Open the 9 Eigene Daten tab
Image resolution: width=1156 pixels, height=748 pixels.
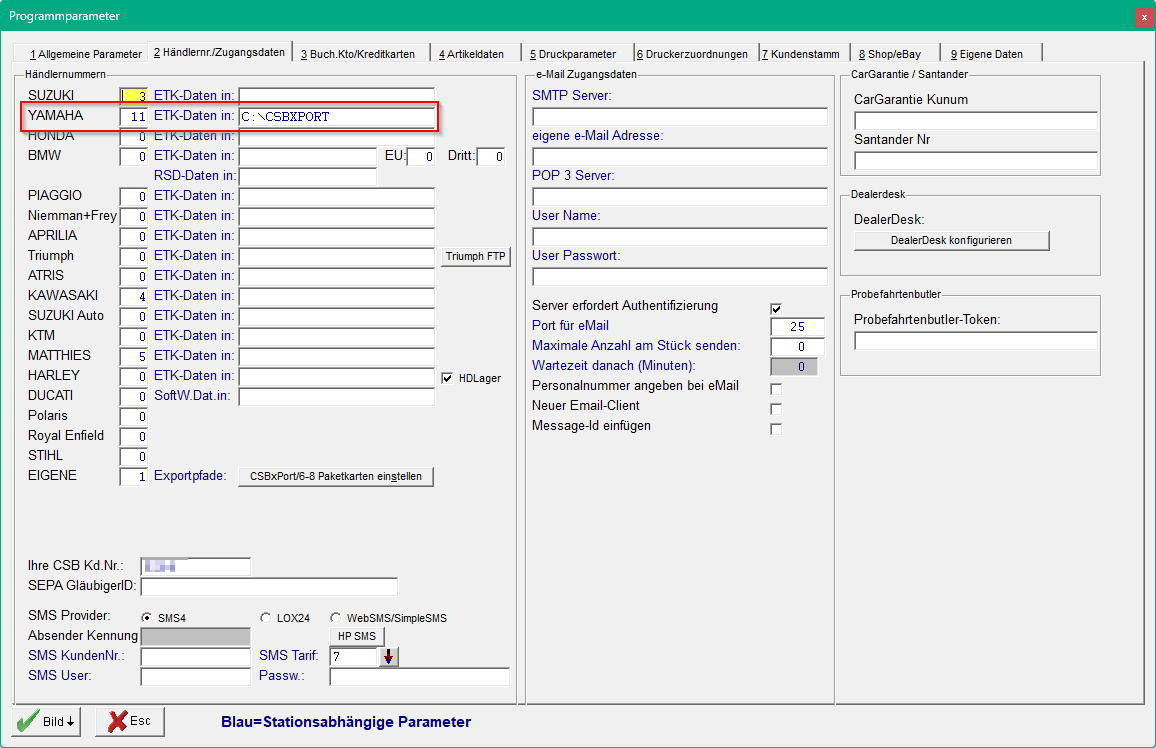(987, 54)
